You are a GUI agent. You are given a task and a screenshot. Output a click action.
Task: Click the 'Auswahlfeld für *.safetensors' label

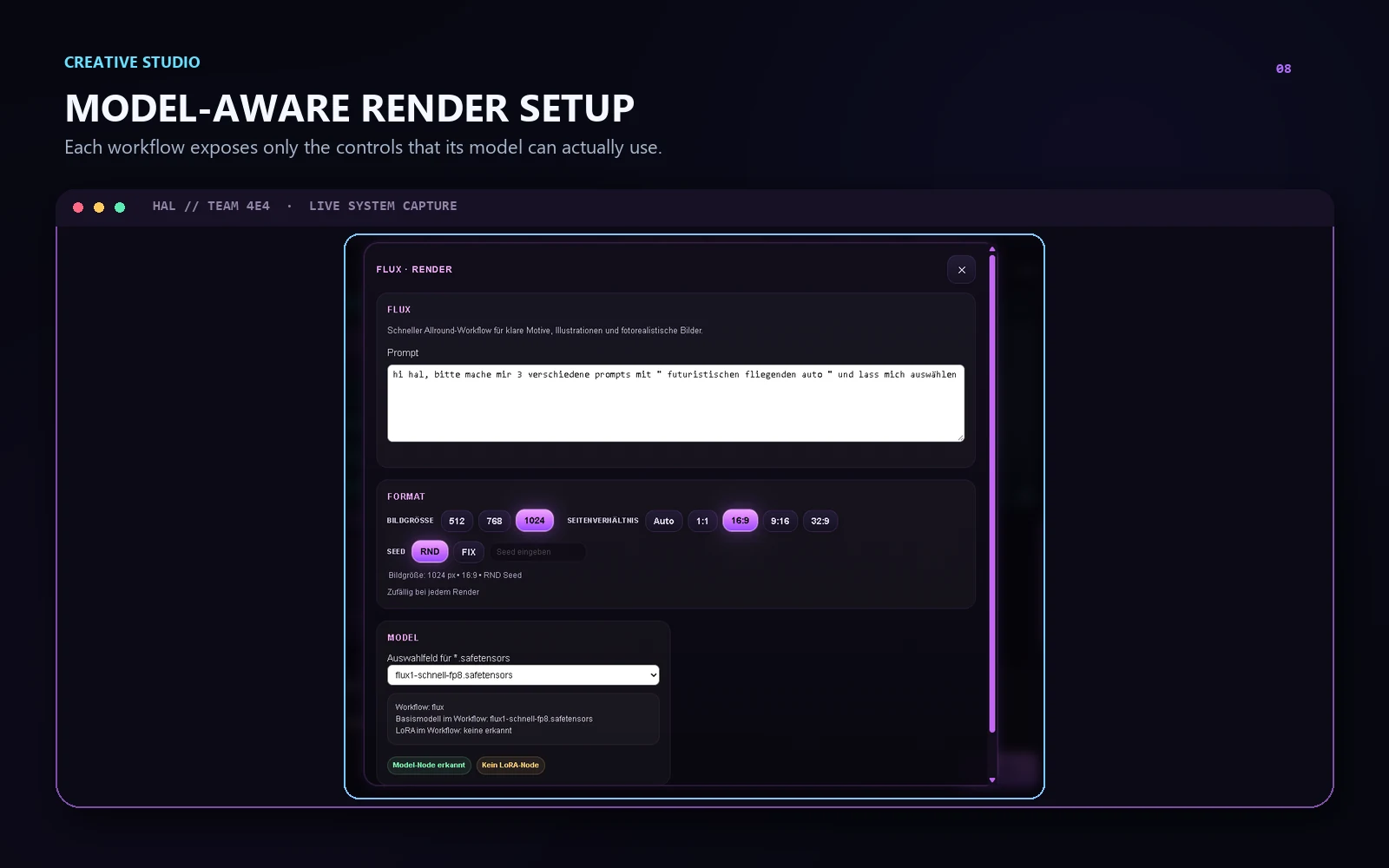[448, 658]
